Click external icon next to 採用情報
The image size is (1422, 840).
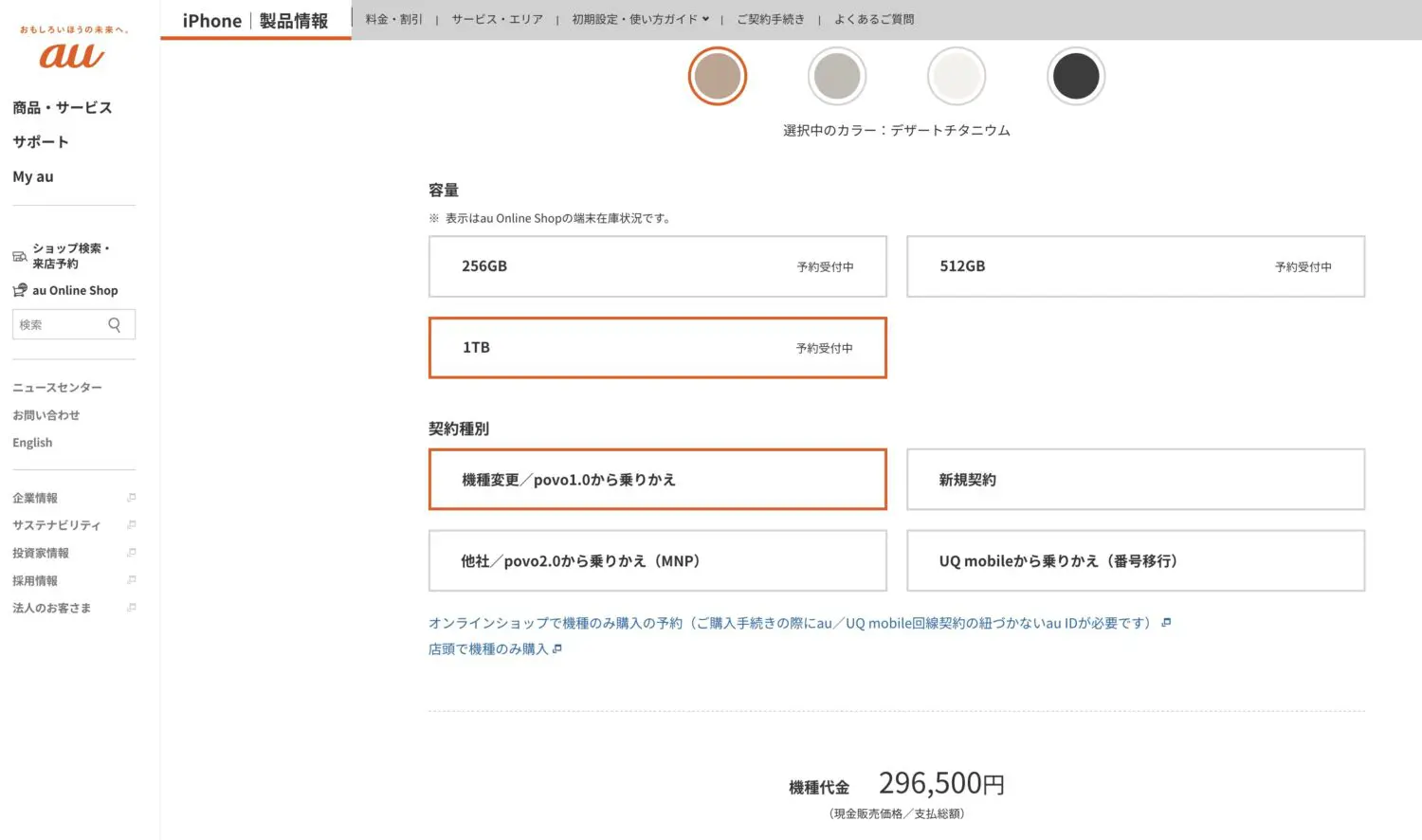tap(131, 580)
